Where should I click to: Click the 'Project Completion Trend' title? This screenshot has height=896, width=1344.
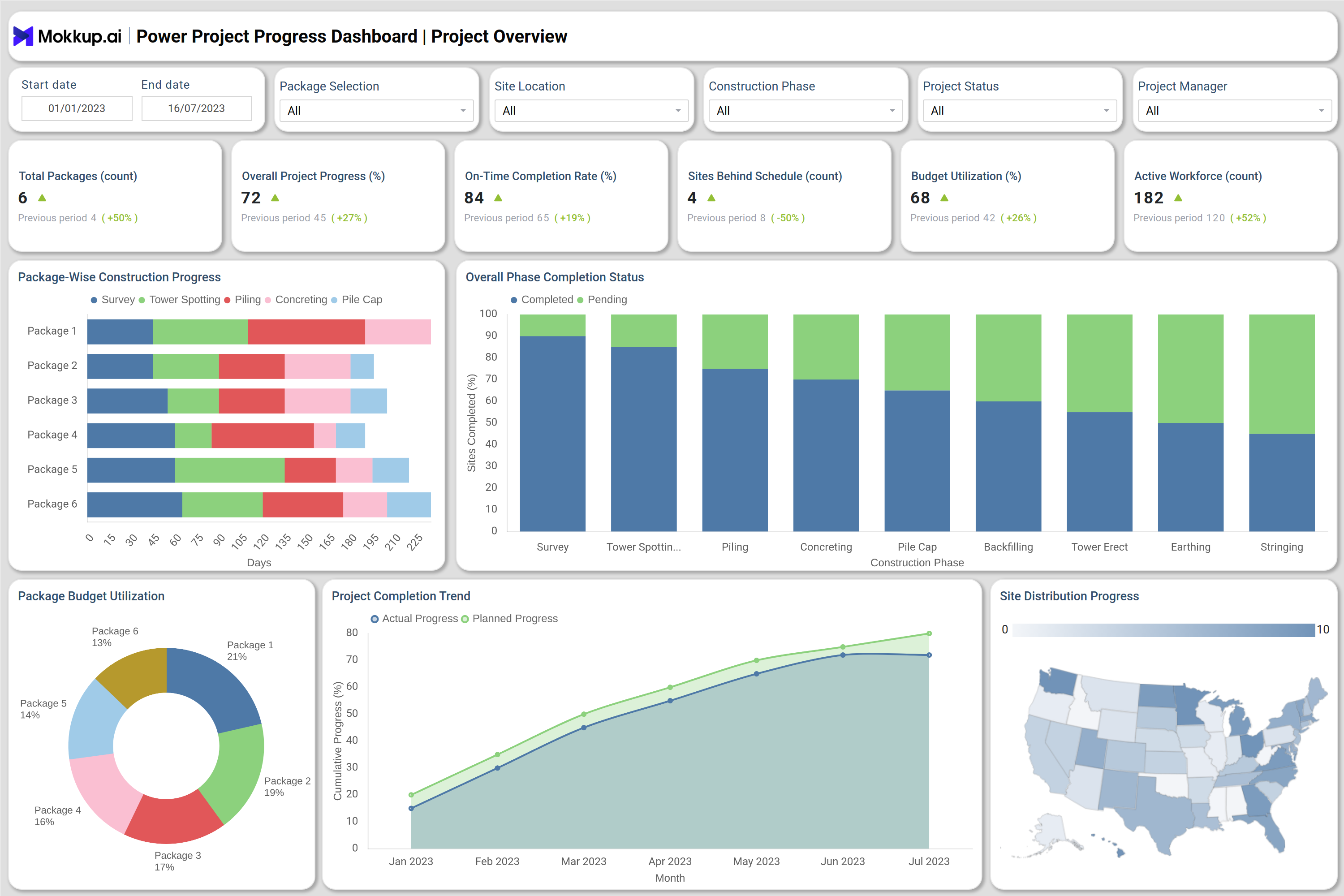pos(401,596)
